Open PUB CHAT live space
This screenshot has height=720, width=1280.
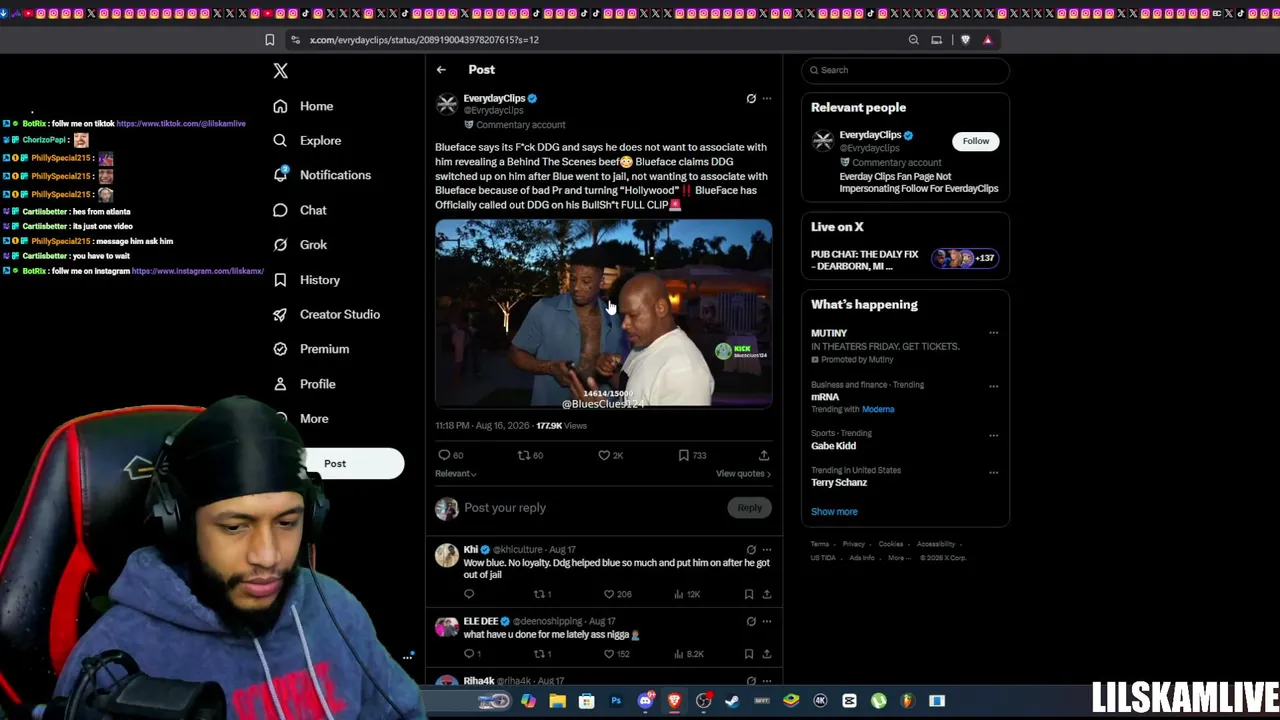[x=905, y=258]
